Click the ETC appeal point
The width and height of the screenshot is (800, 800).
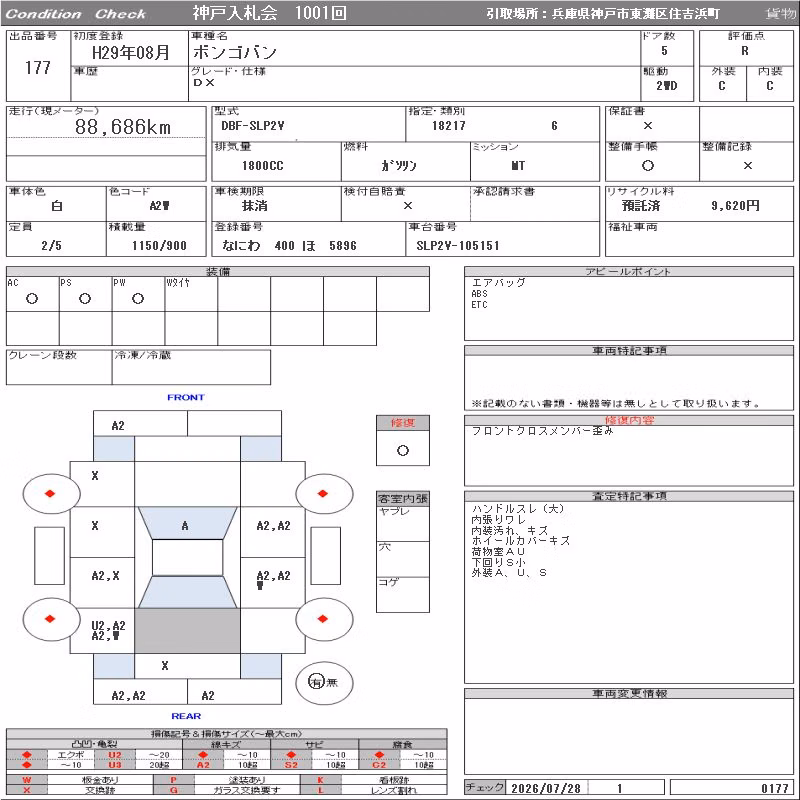(480, 305)
